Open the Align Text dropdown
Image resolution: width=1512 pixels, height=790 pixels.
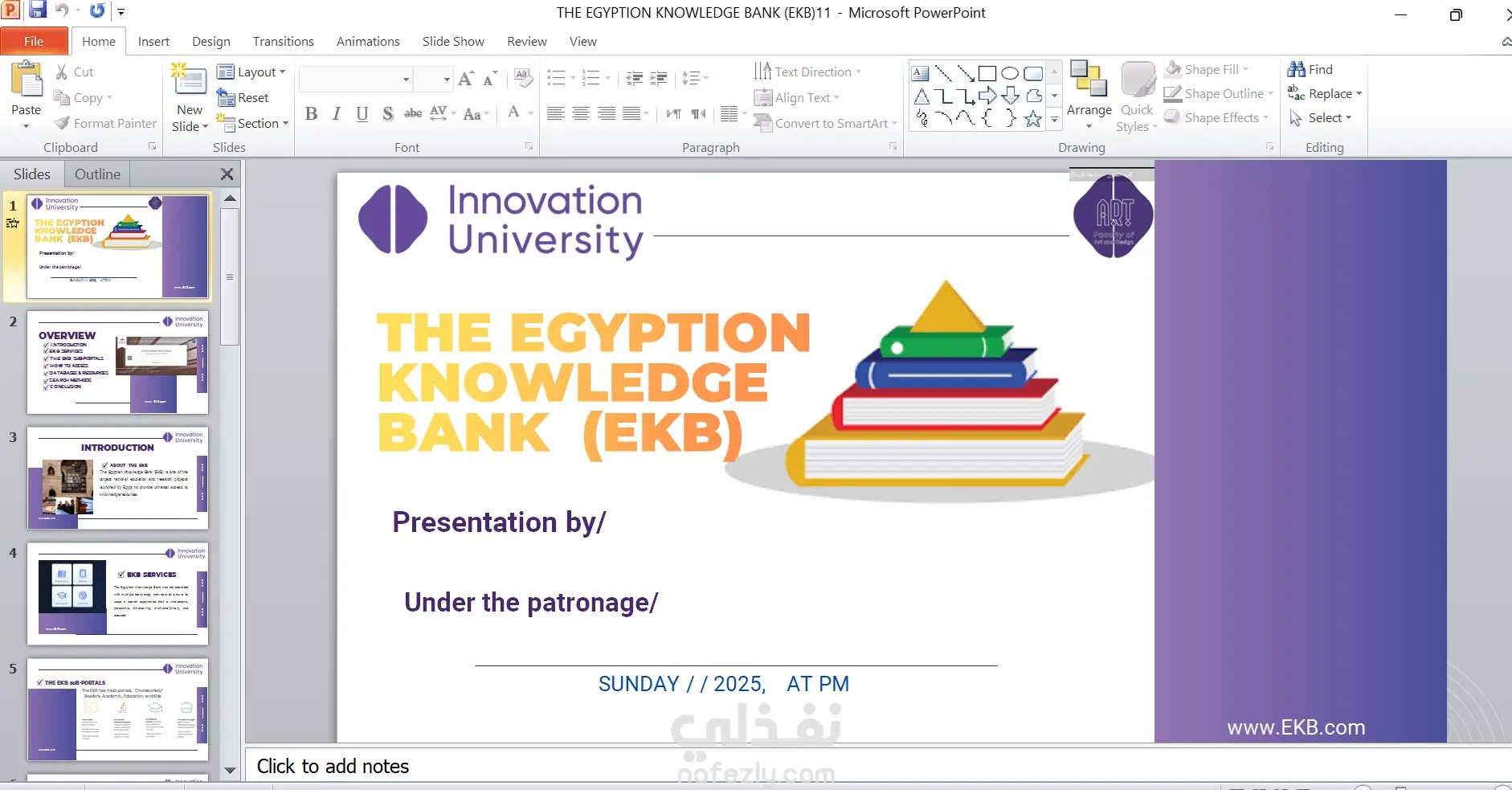coord(796,97)
